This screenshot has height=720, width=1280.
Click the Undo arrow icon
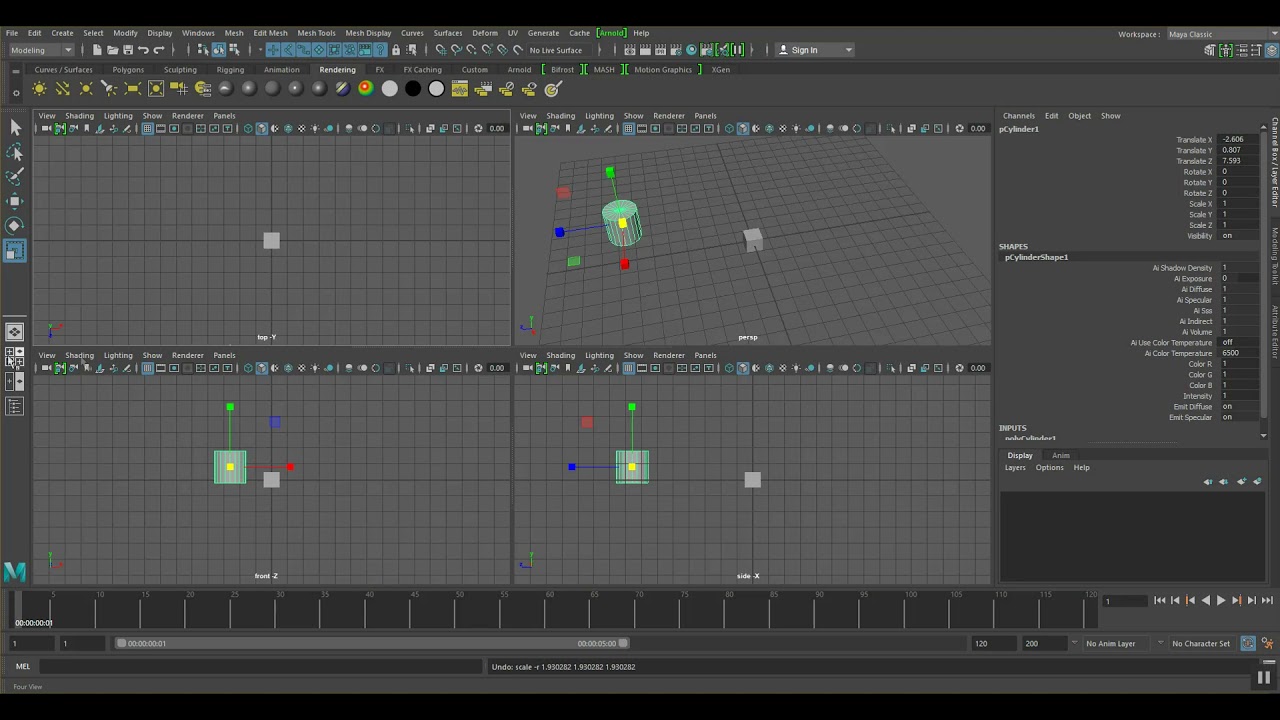[143, 50]
